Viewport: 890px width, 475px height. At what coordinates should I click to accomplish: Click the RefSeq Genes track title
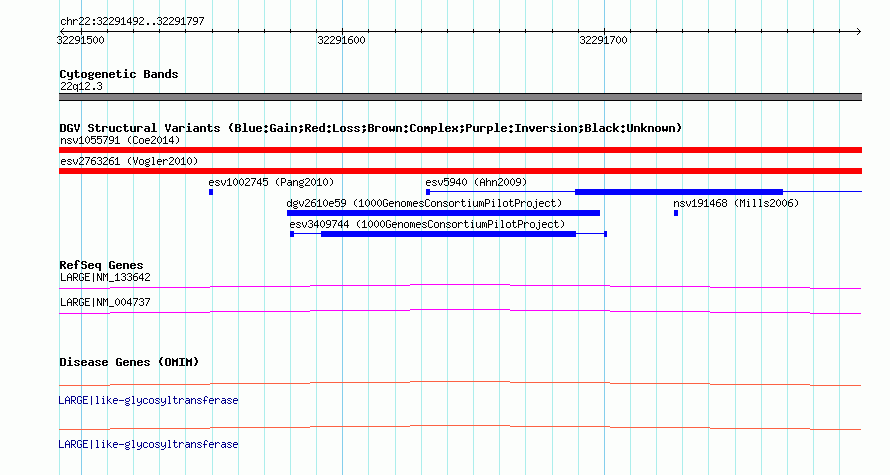click(101, 265)
